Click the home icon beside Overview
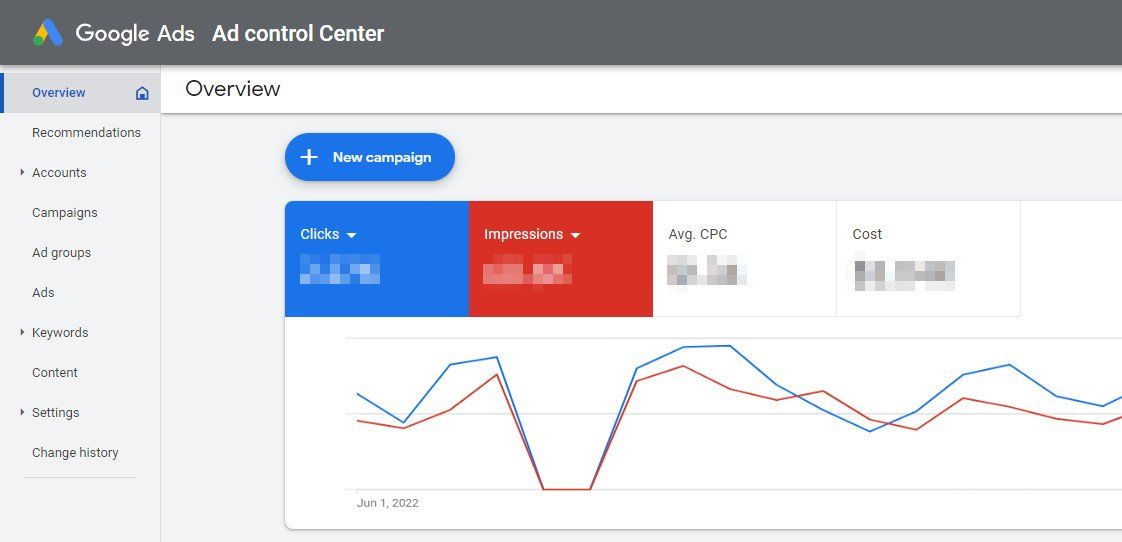This screenshot has width=1122, height=542. pos(142,93)
